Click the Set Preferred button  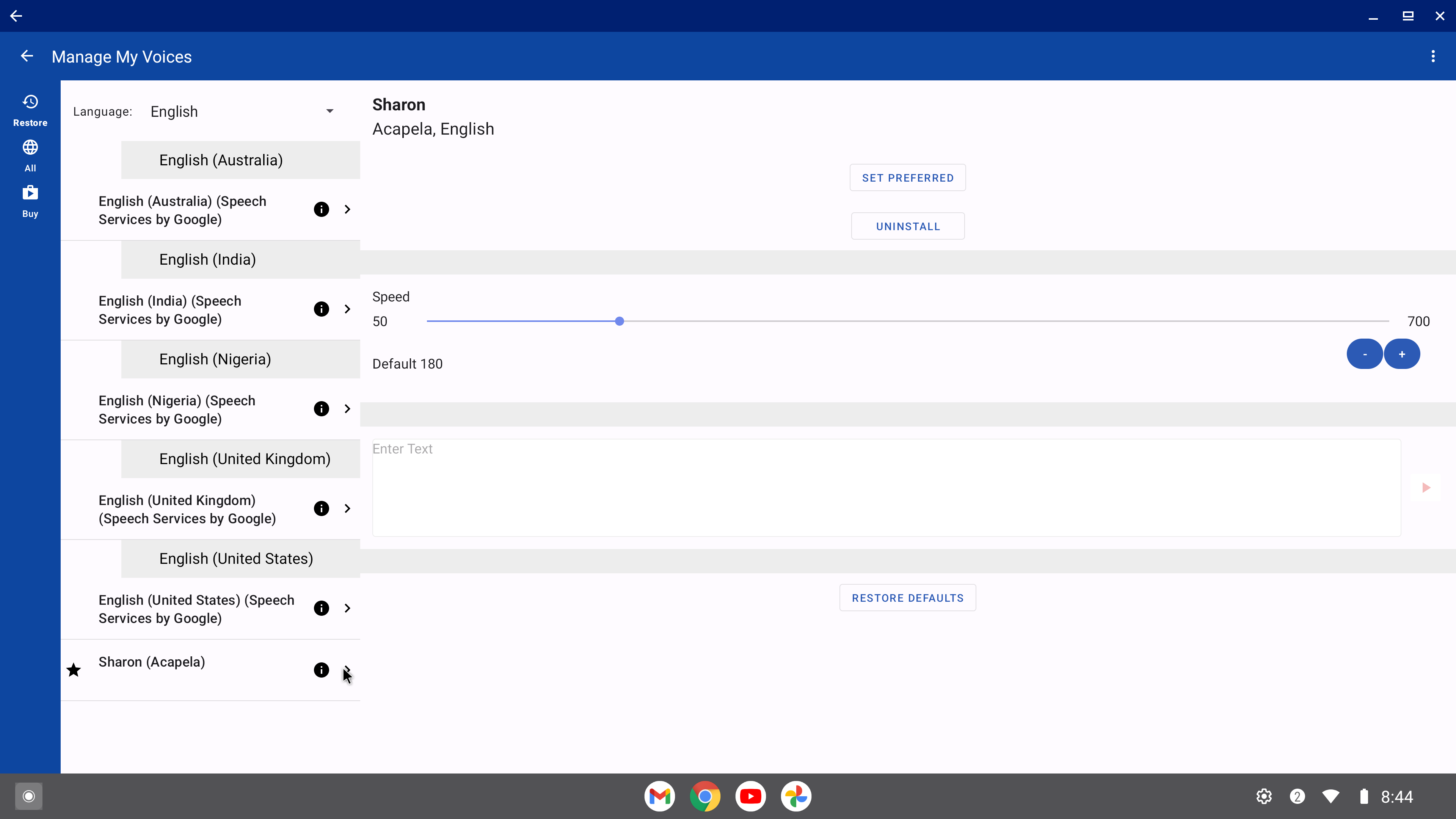(908, 177)
